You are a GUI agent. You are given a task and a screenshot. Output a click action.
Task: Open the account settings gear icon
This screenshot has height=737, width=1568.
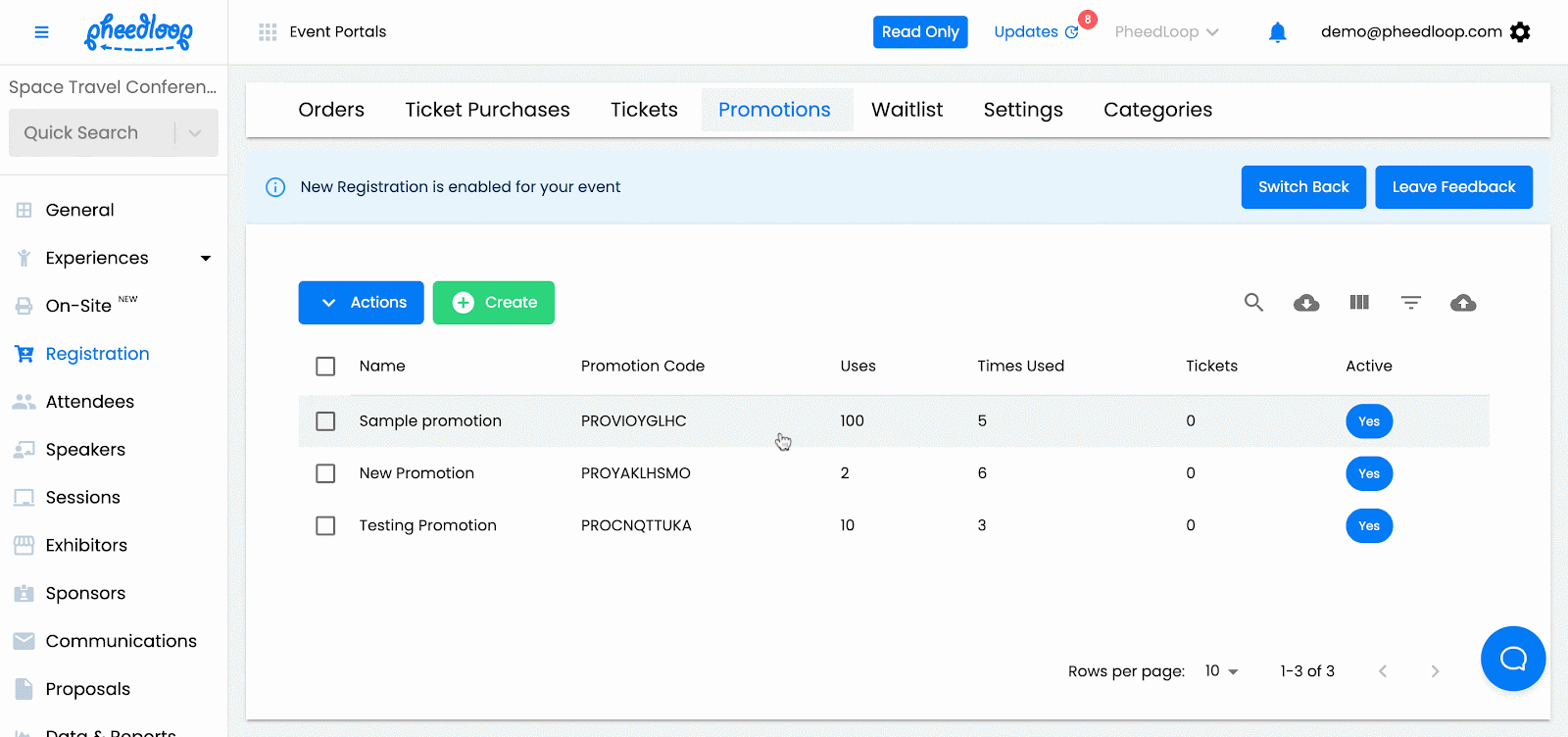pos(1520,32)
